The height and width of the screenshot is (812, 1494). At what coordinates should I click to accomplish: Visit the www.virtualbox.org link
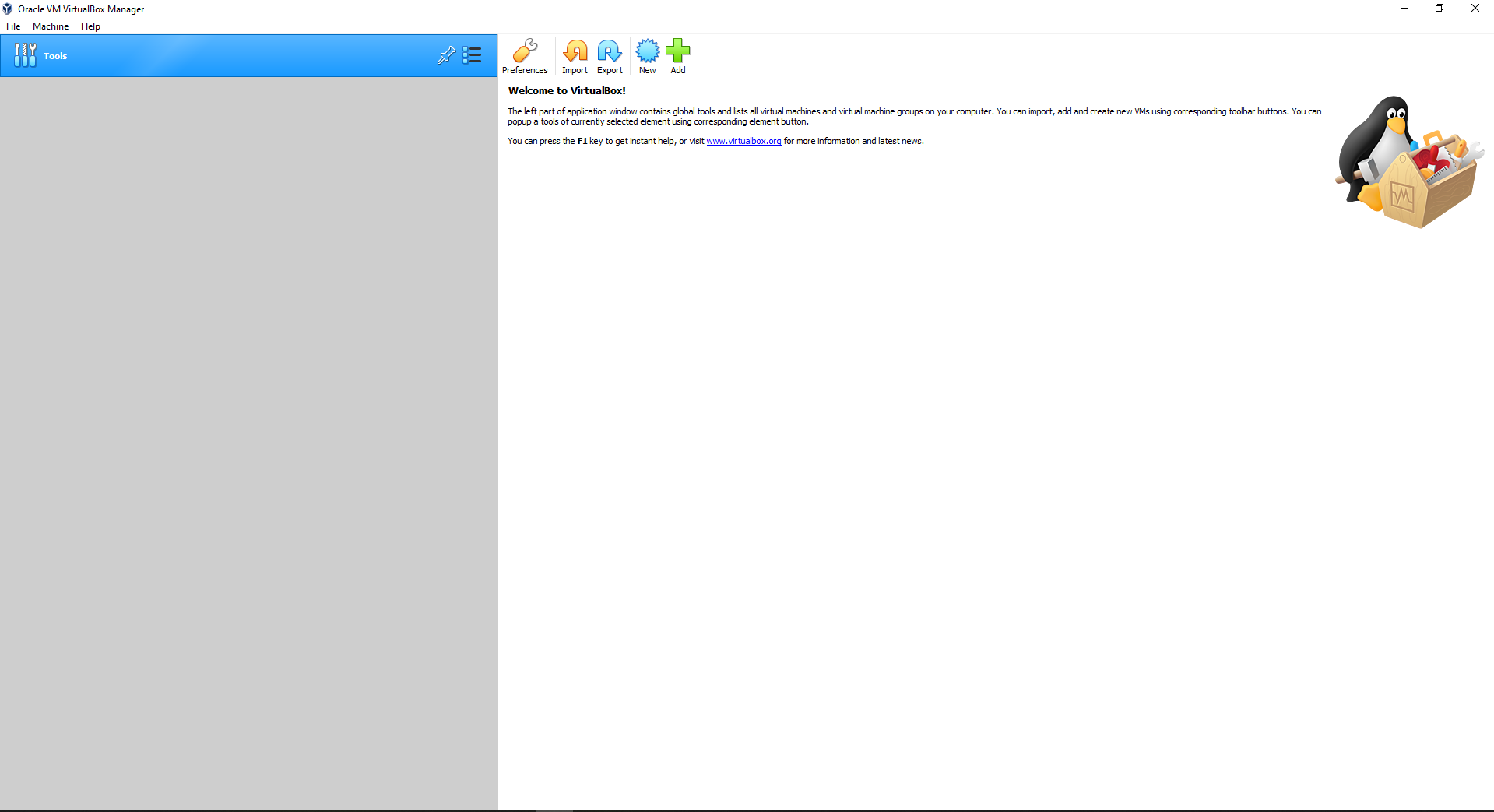(743, 141)
